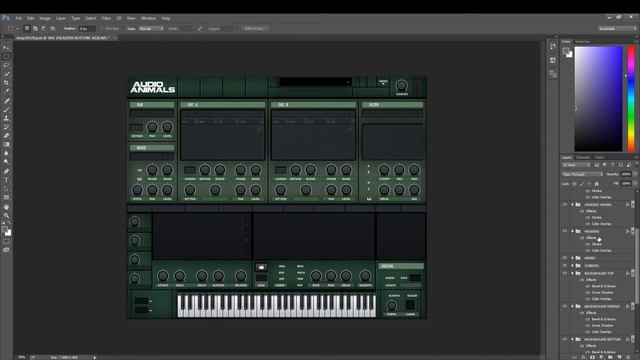Select the Hand tool
The image size is (640, 360).
pyautogui.click(x=6, y=207)
